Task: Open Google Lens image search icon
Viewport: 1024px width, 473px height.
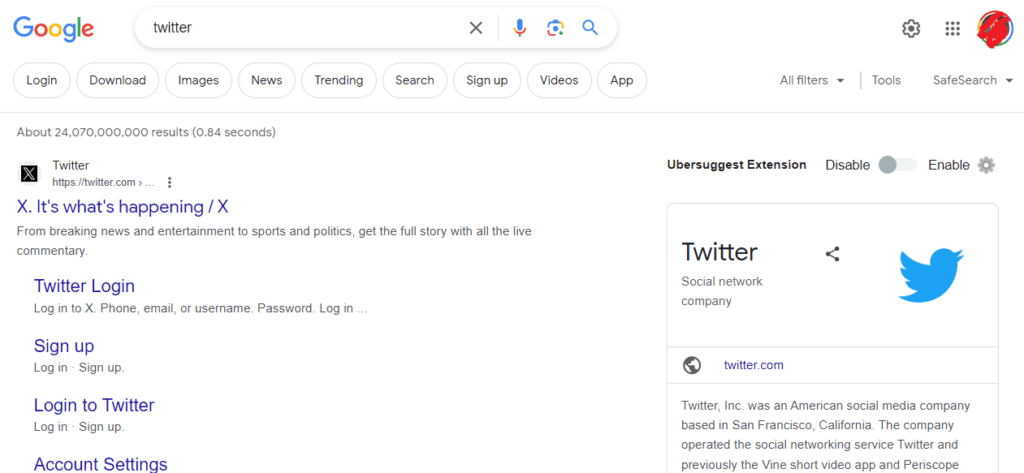Action: point(555,27)
